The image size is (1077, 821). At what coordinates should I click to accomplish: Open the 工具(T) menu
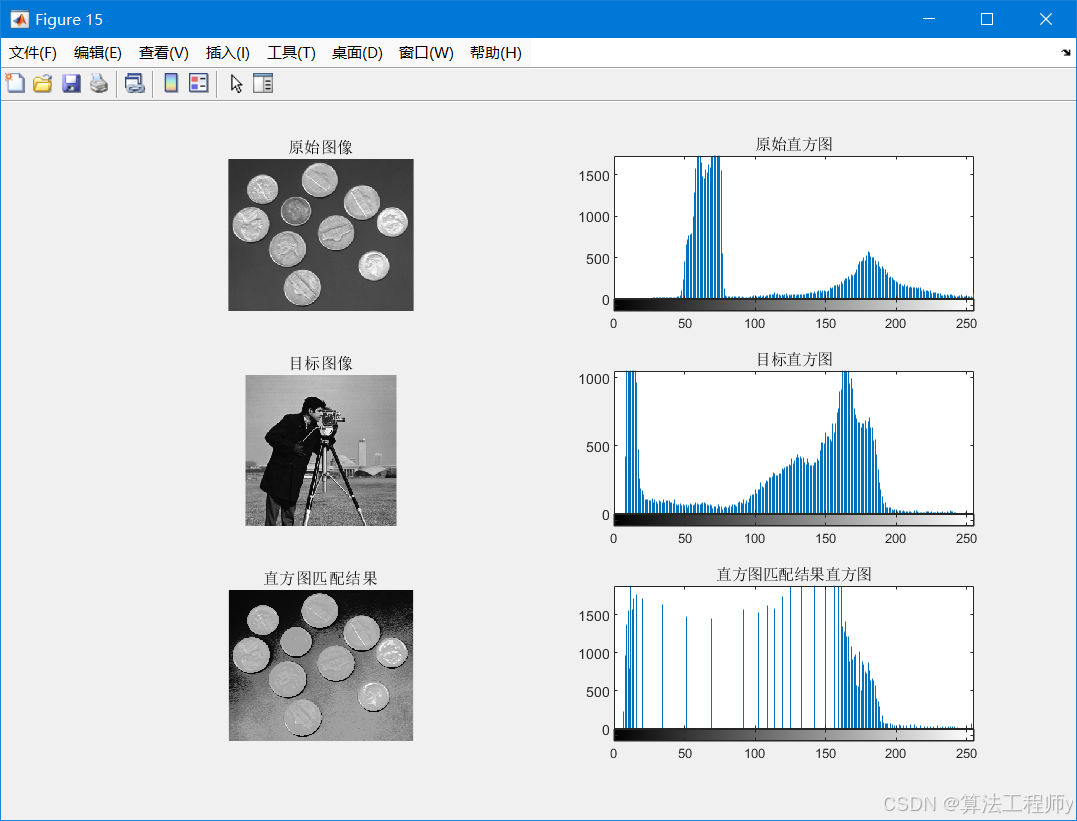[x=291, y=52]
